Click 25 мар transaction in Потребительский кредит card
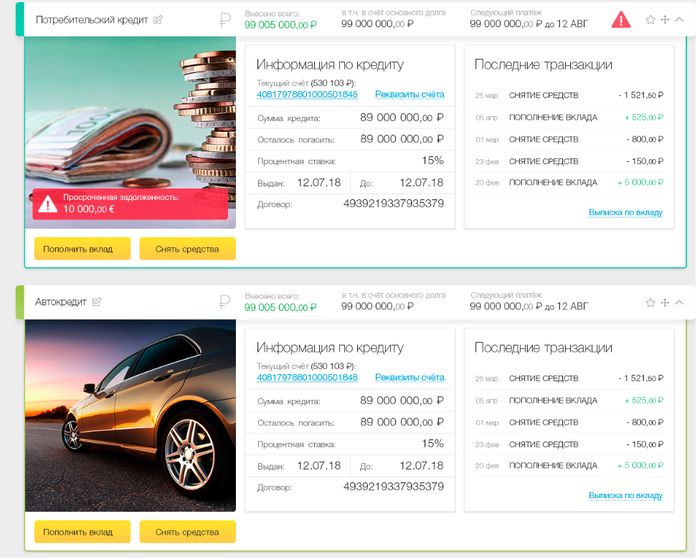The height and width of the screenshot is (559, 697). pyautogui.click(x=569, y=95)
